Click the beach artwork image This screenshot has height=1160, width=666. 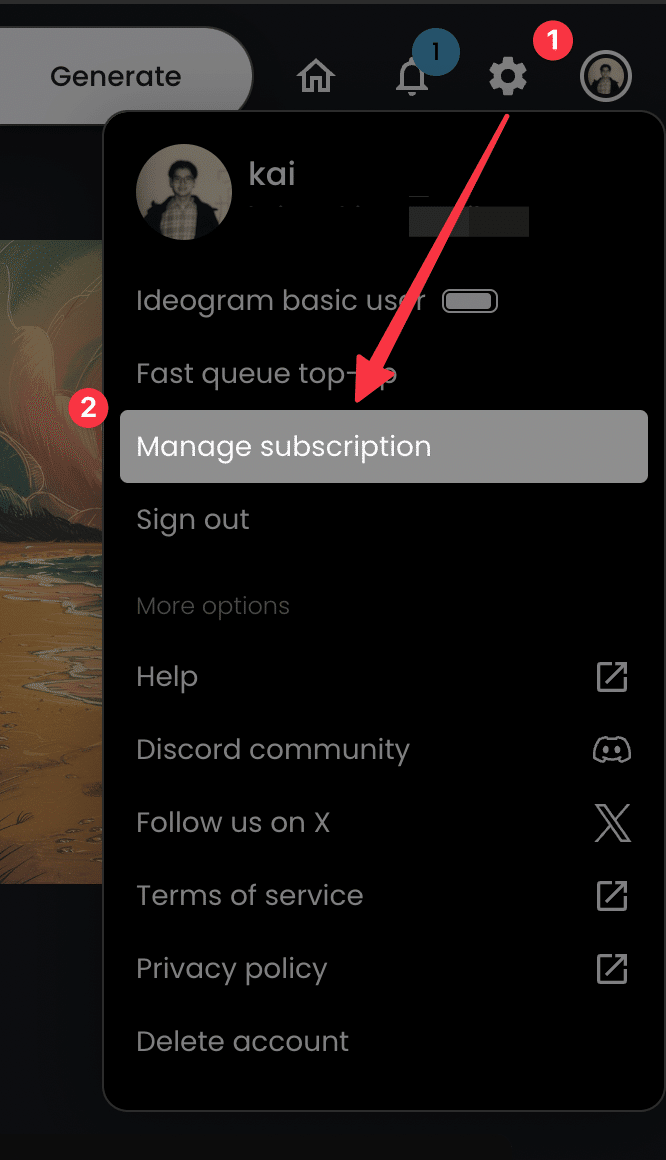tap(51, 561)
